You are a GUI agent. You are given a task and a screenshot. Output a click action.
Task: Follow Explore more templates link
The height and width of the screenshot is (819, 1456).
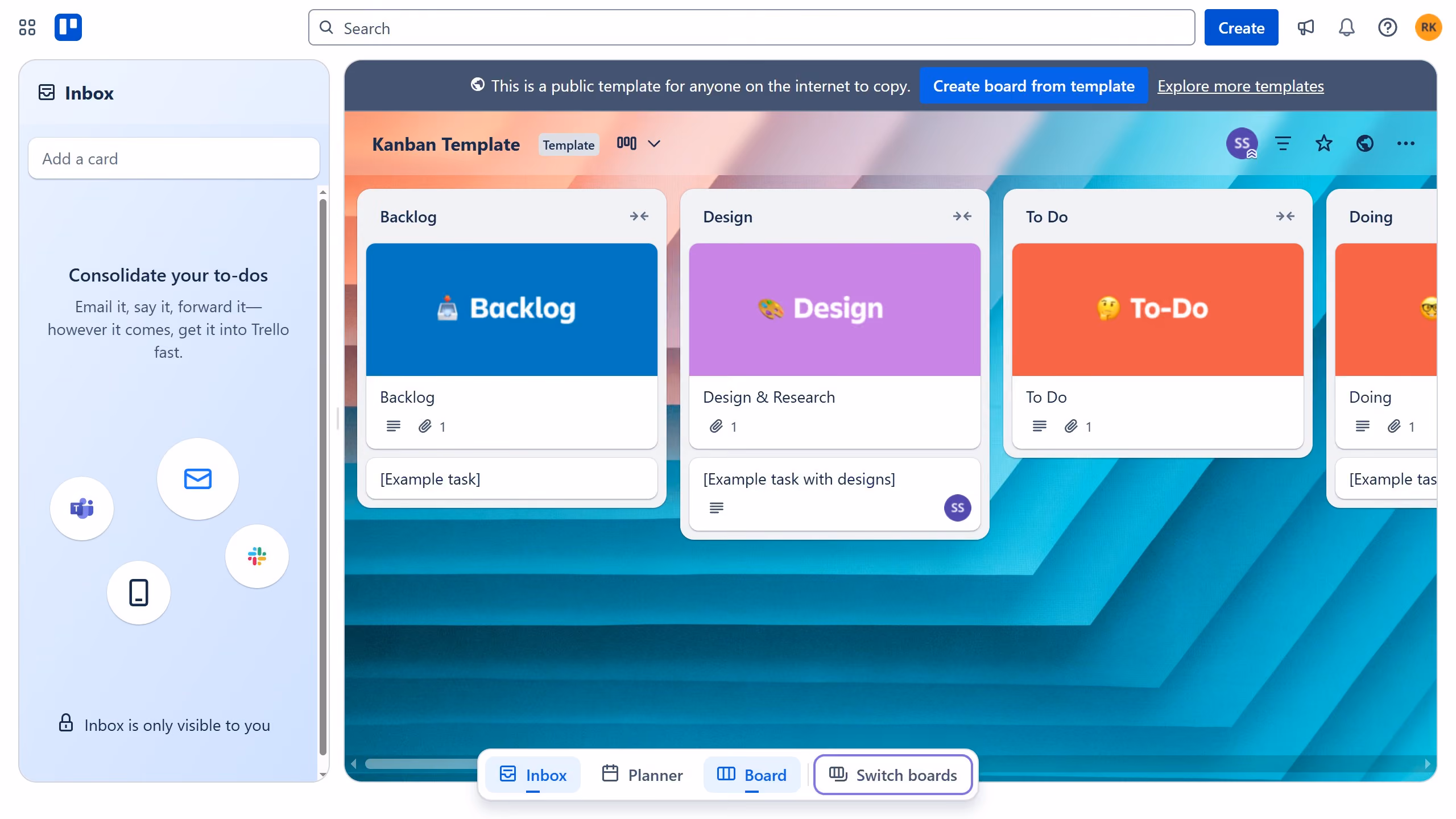click(x=1240, y=86)
